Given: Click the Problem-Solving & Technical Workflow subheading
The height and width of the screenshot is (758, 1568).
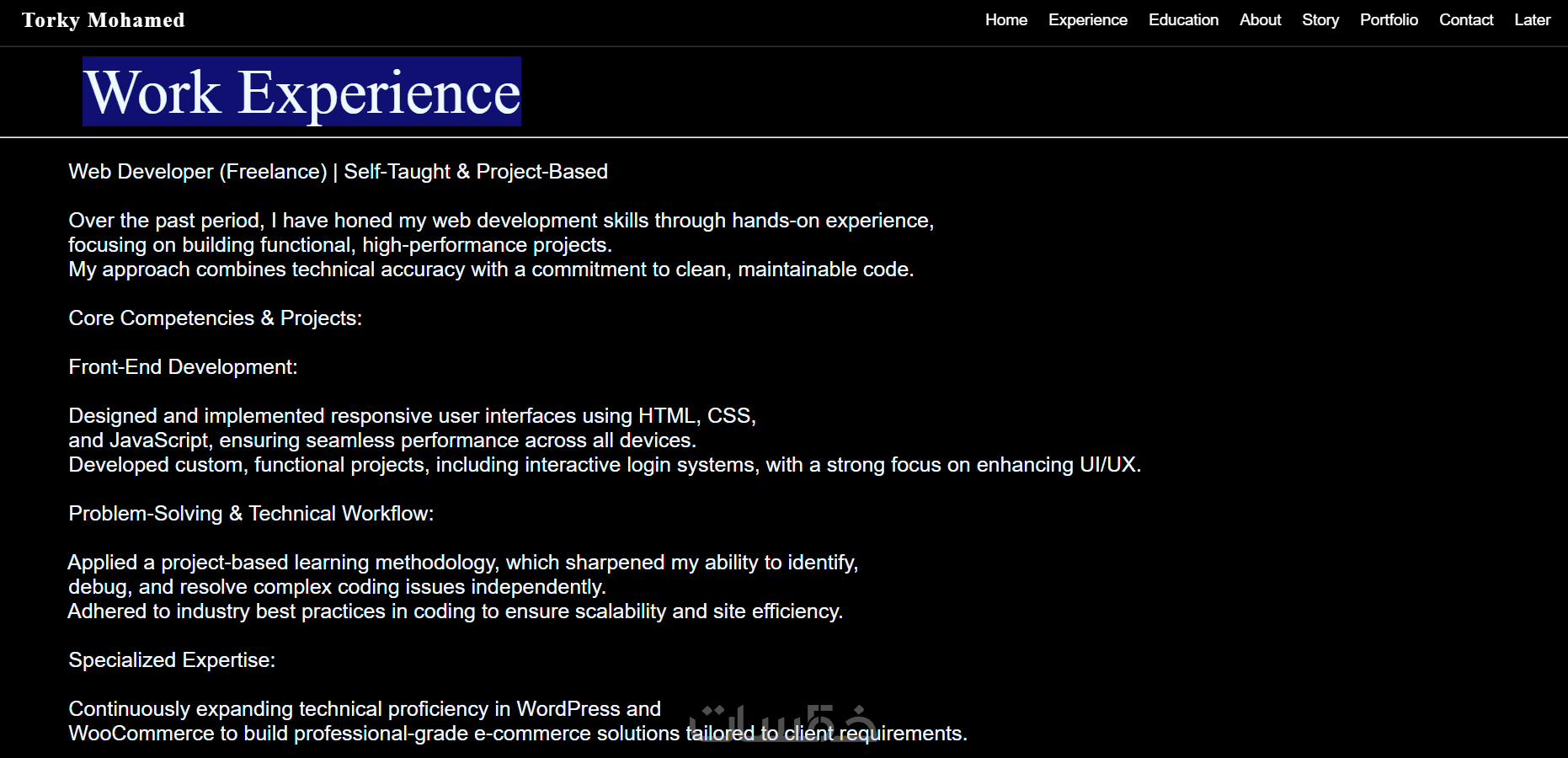Looking at the screenshot, I should tap(251, 514).
